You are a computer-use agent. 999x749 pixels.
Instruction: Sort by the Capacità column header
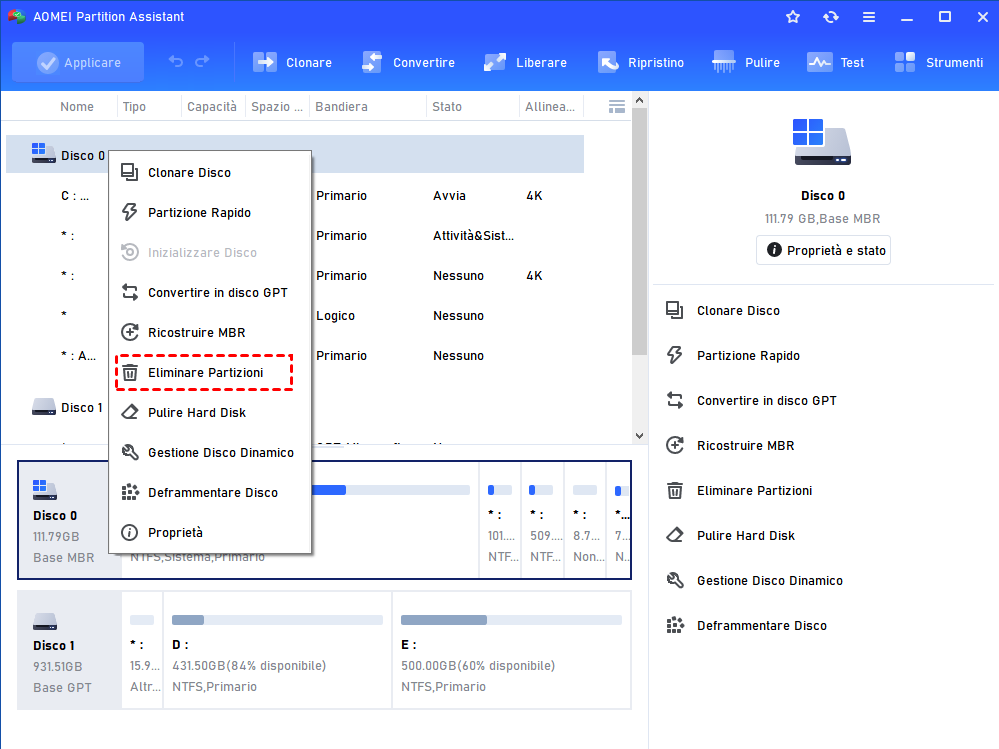(212, 107)
